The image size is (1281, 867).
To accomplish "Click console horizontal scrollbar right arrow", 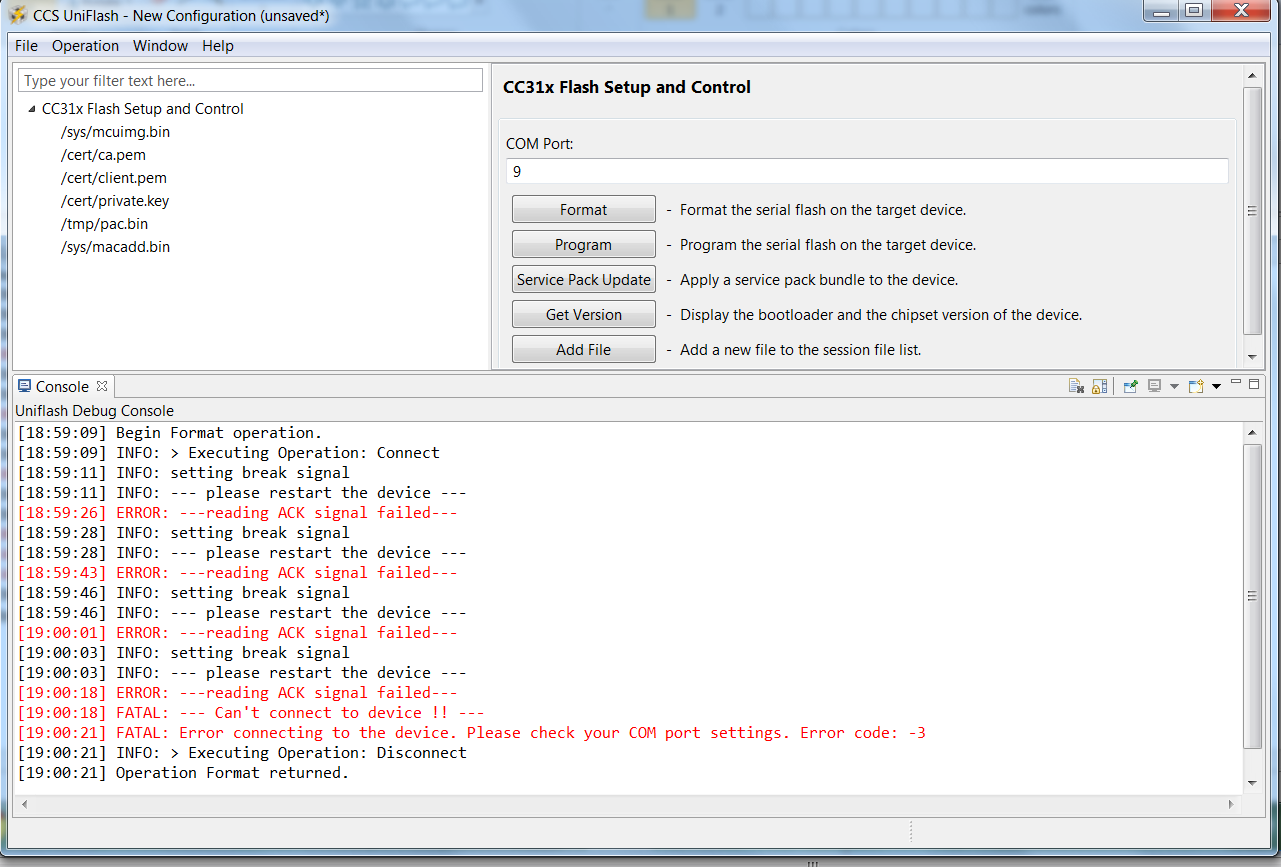I will (1232, 804).
